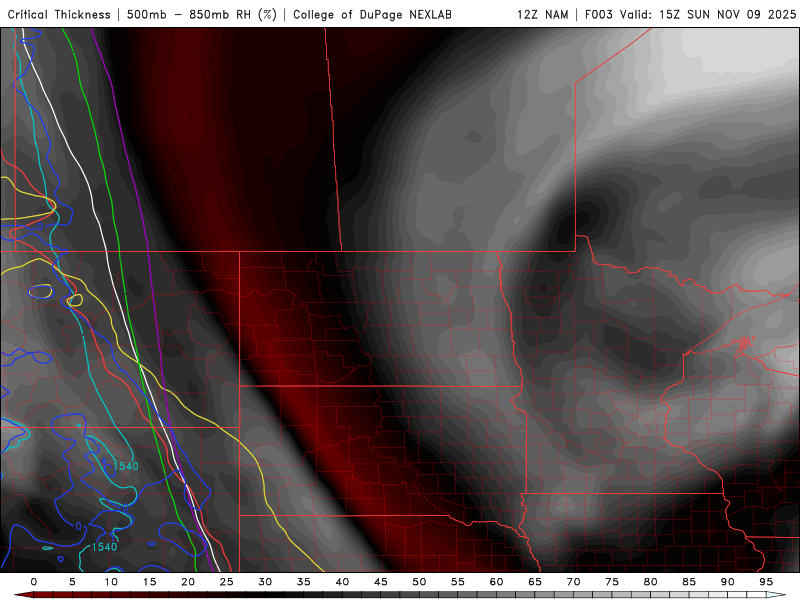The height and width of the screenshot is (600, 800).
Task: Click the colorbar tick label "0"
Action: [x=34, y=582]
